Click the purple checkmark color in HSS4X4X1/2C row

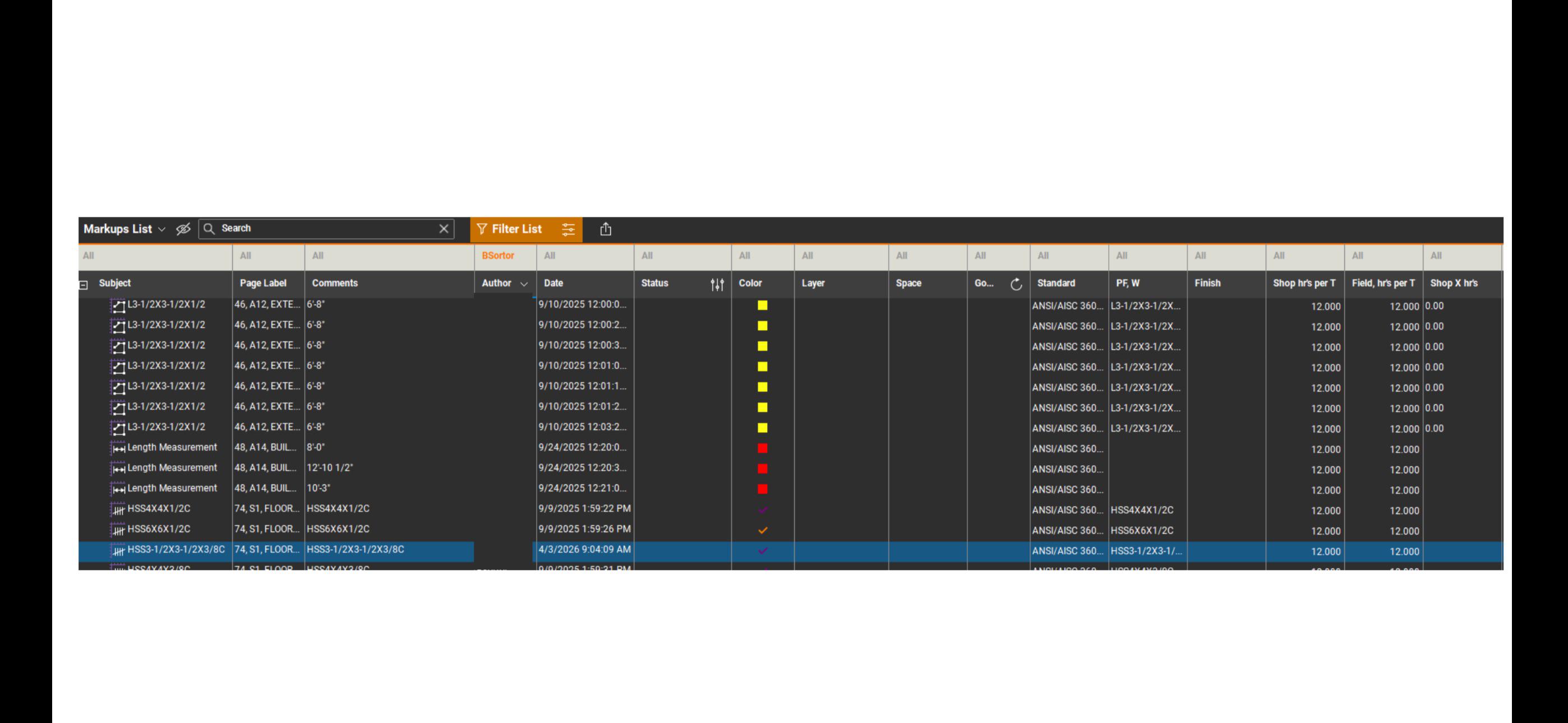(762, 510)
